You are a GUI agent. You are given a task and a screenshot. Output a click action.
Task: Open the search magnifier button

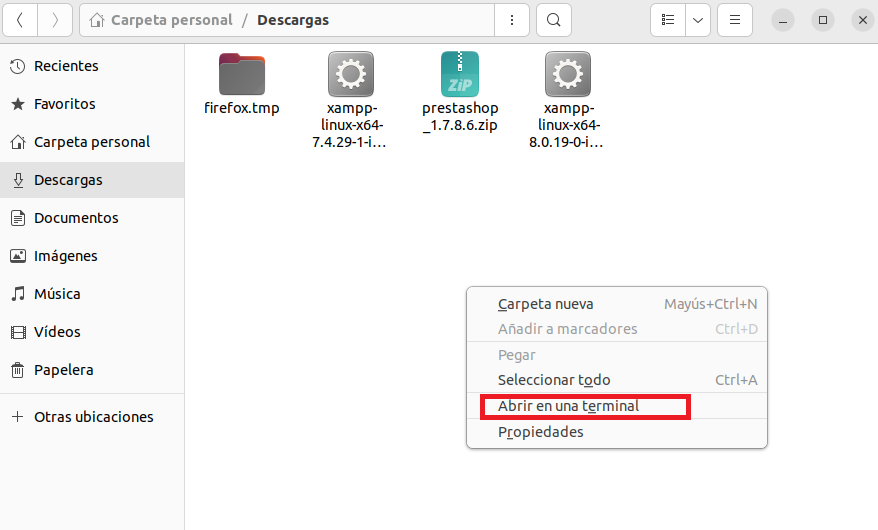(x=553, y=20)
